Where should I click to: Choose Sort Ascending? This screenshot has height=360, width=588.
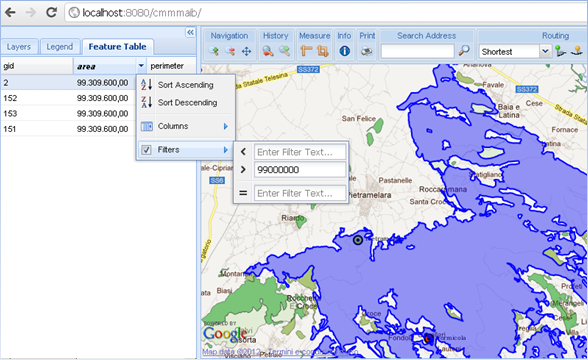[x=186, y=85]
